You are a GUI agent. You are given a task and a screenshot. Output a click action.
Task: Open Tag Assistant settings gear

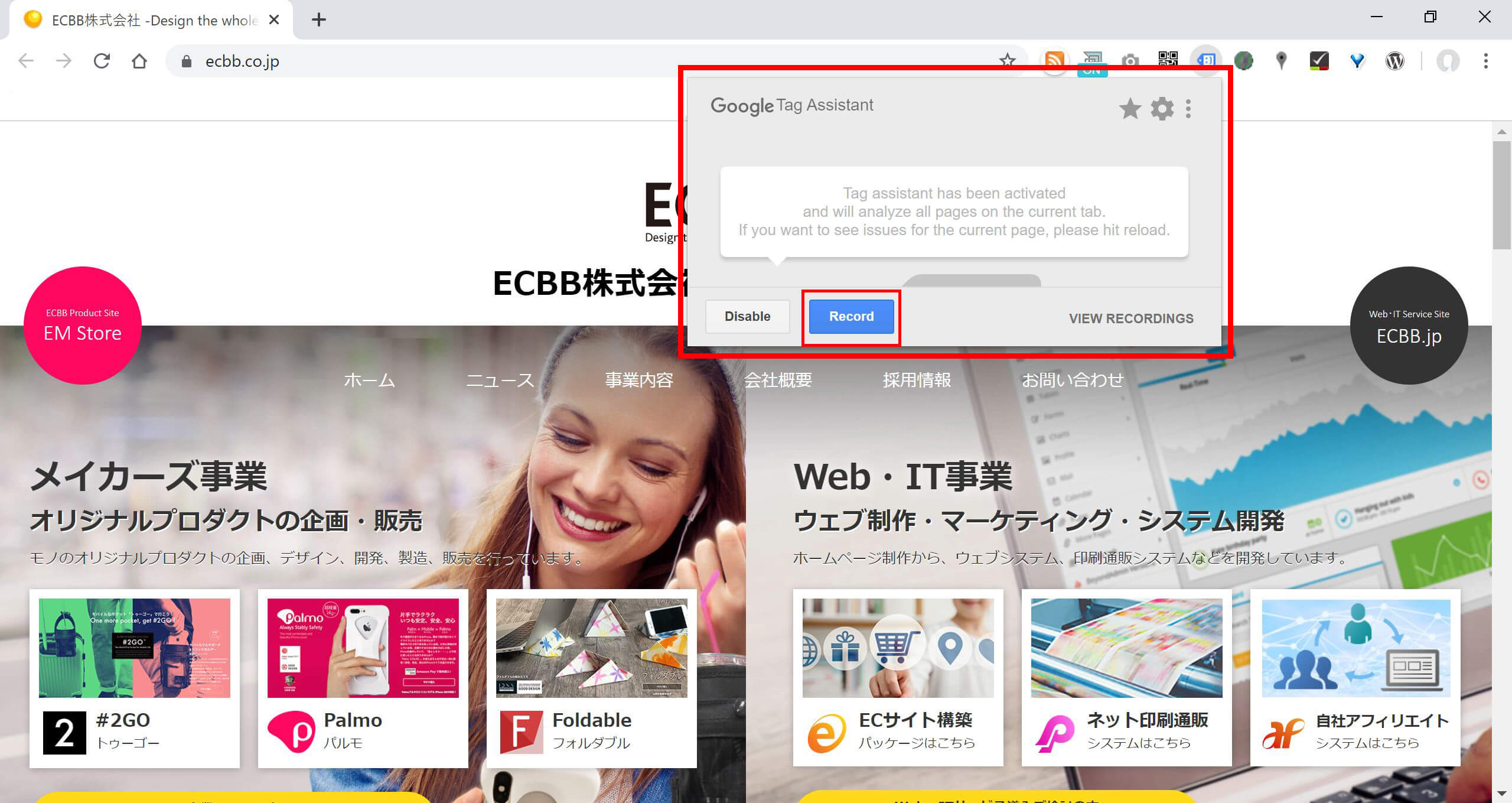[1162, 109]
